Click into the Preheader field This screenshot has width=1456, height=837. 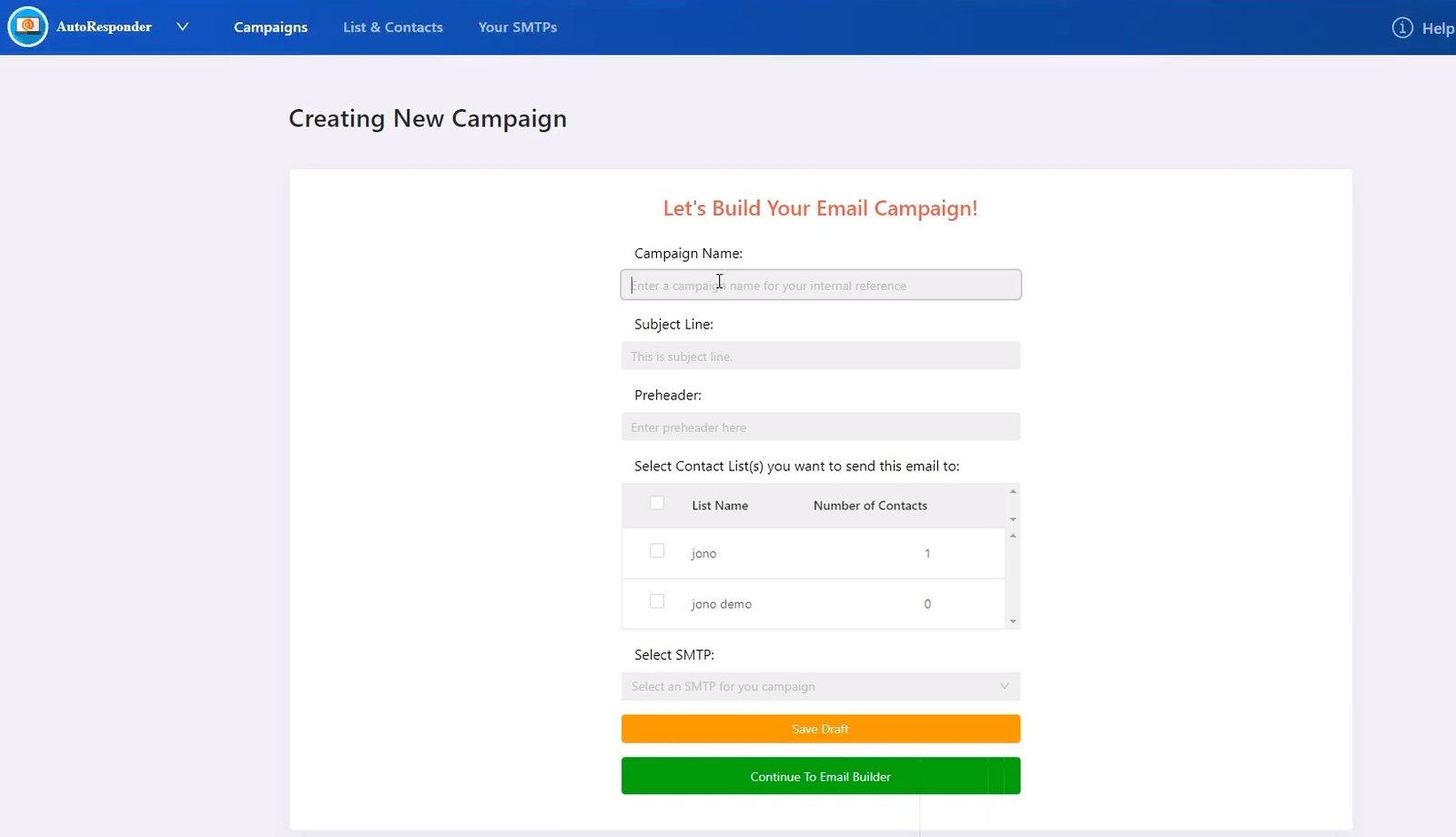[820, 427]
